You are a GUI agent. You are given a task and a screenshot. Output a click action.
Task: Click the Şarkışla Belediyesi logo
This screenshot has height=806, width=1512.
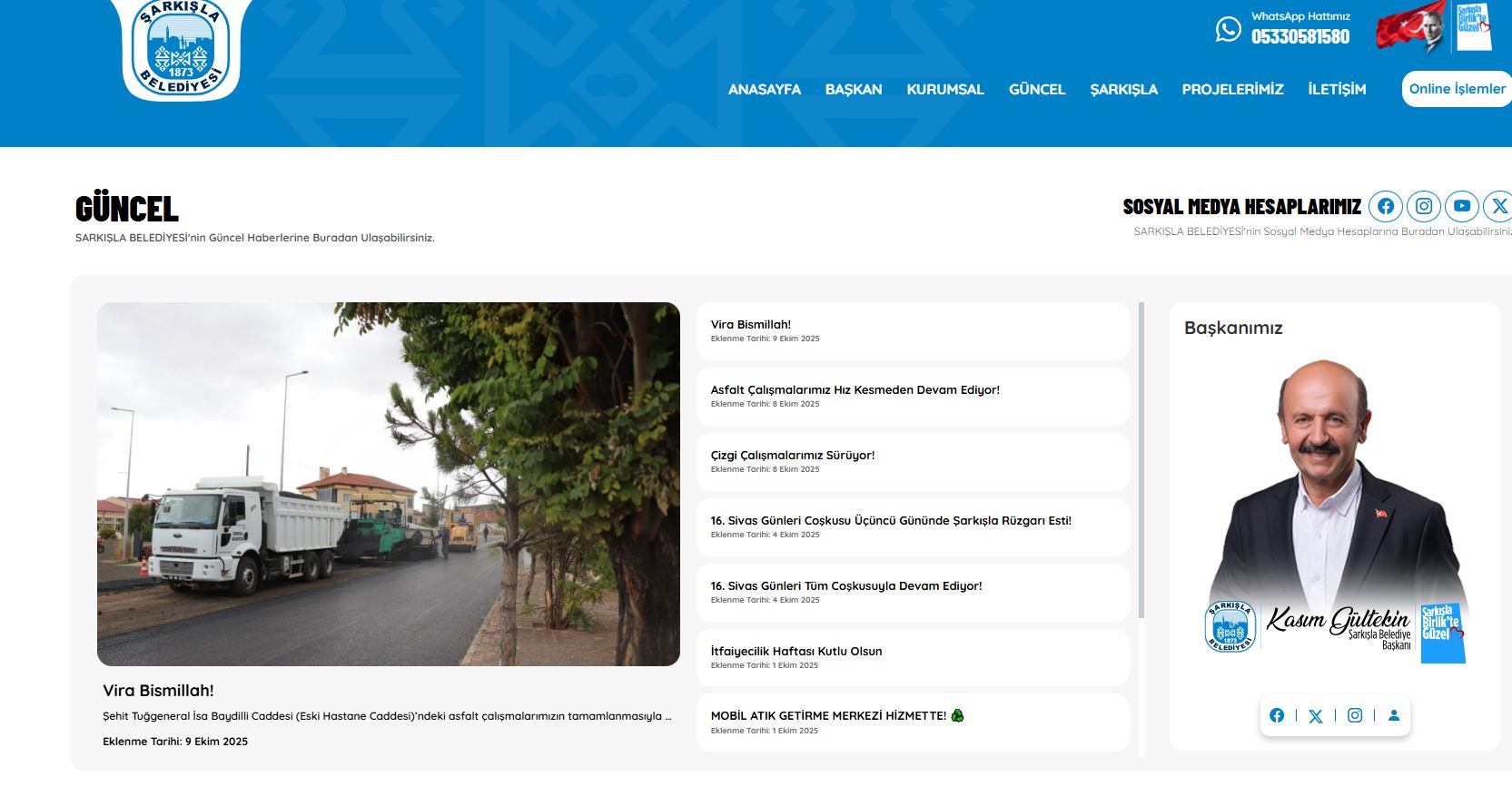(181, 47)
